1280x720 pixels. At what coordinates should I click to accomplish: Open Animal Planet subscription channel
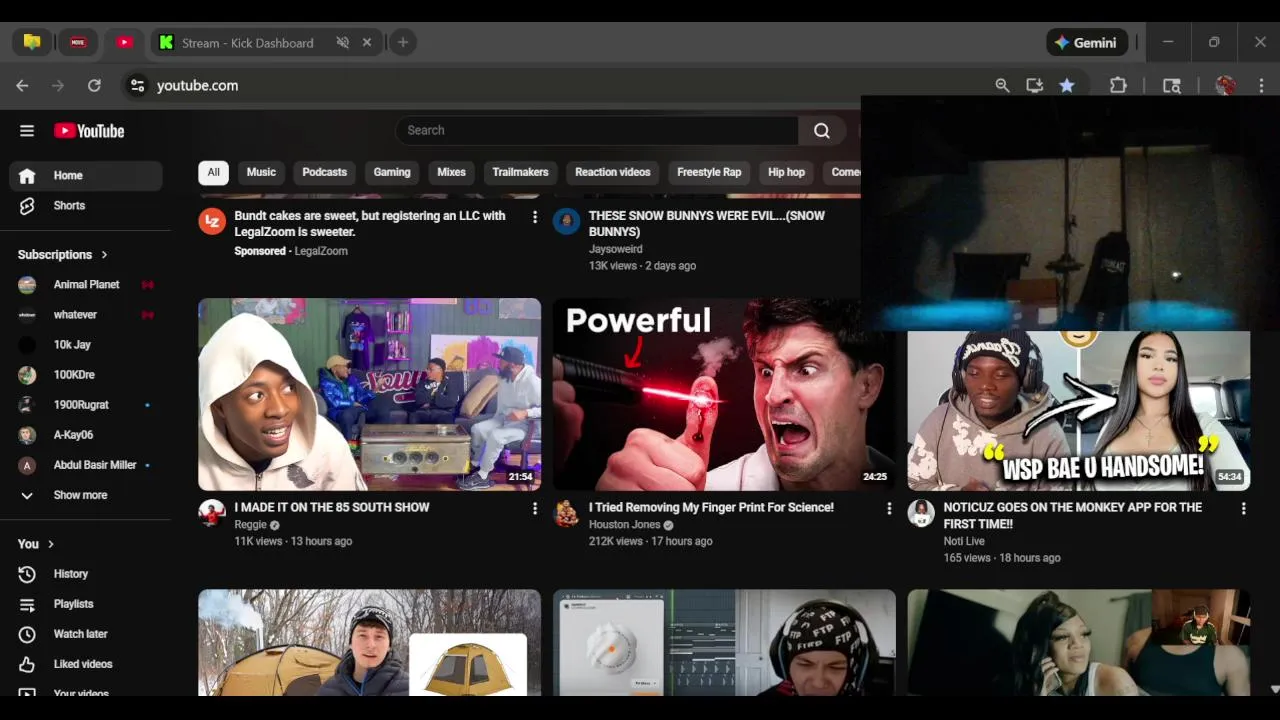(86, 285)
